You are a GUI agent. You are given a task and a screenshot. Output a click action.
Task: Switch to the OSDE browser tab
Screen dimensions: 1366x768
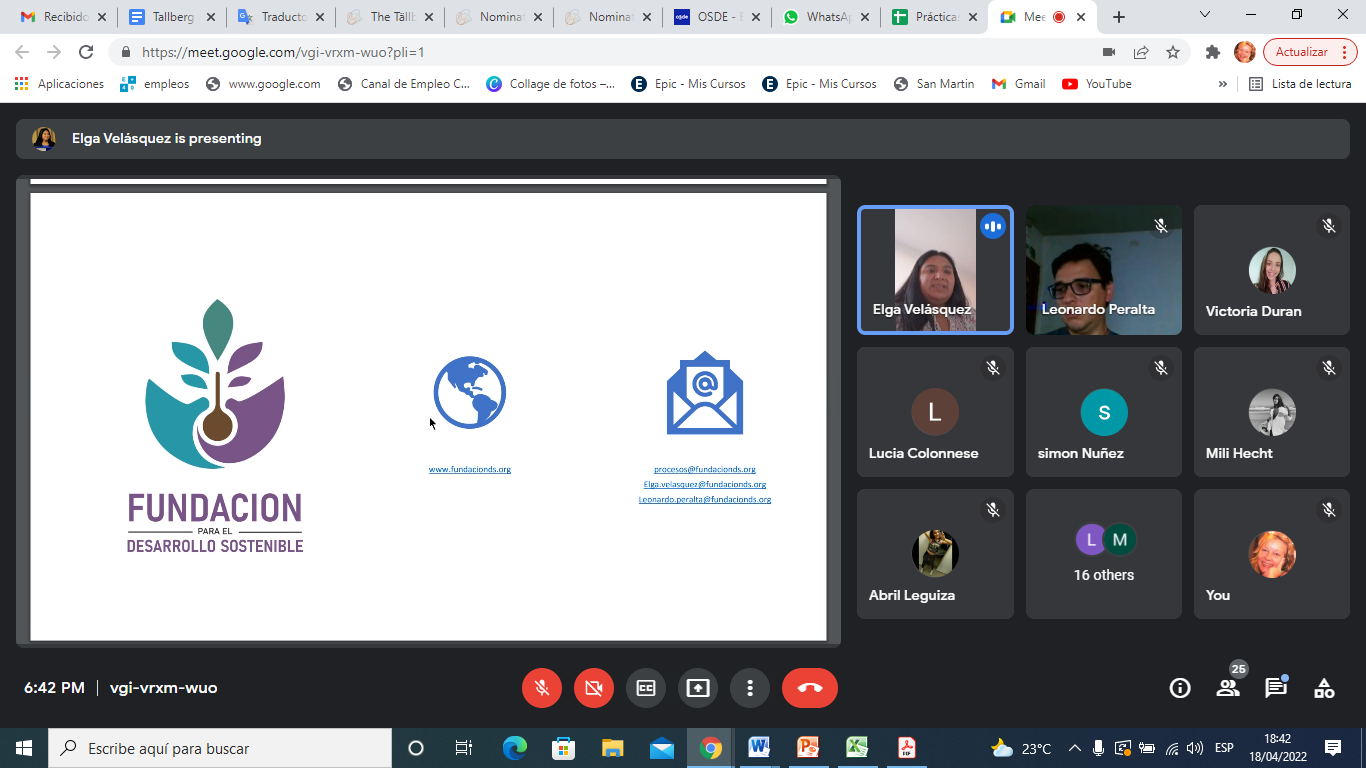click(x=715, y=17)
